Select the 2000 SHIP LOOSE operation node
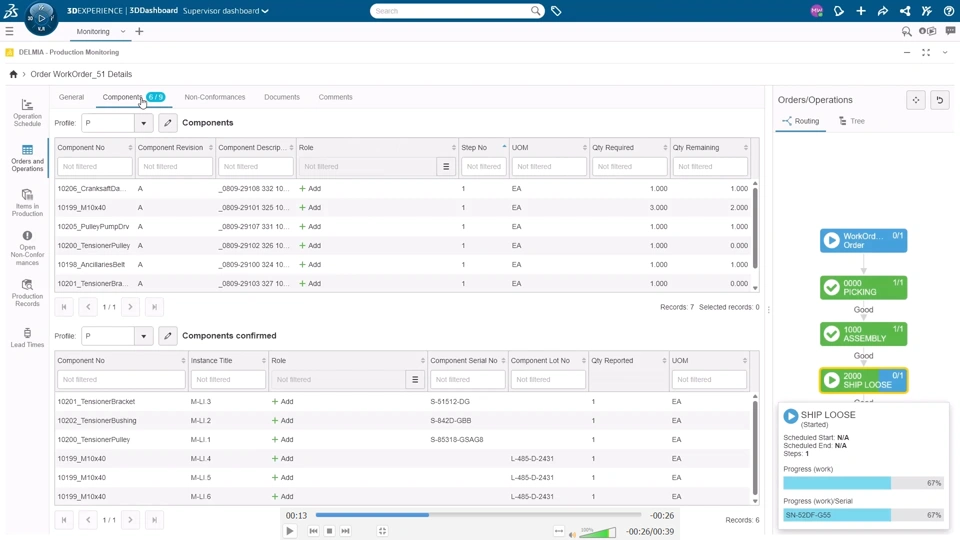 click(x=863, y=380)
